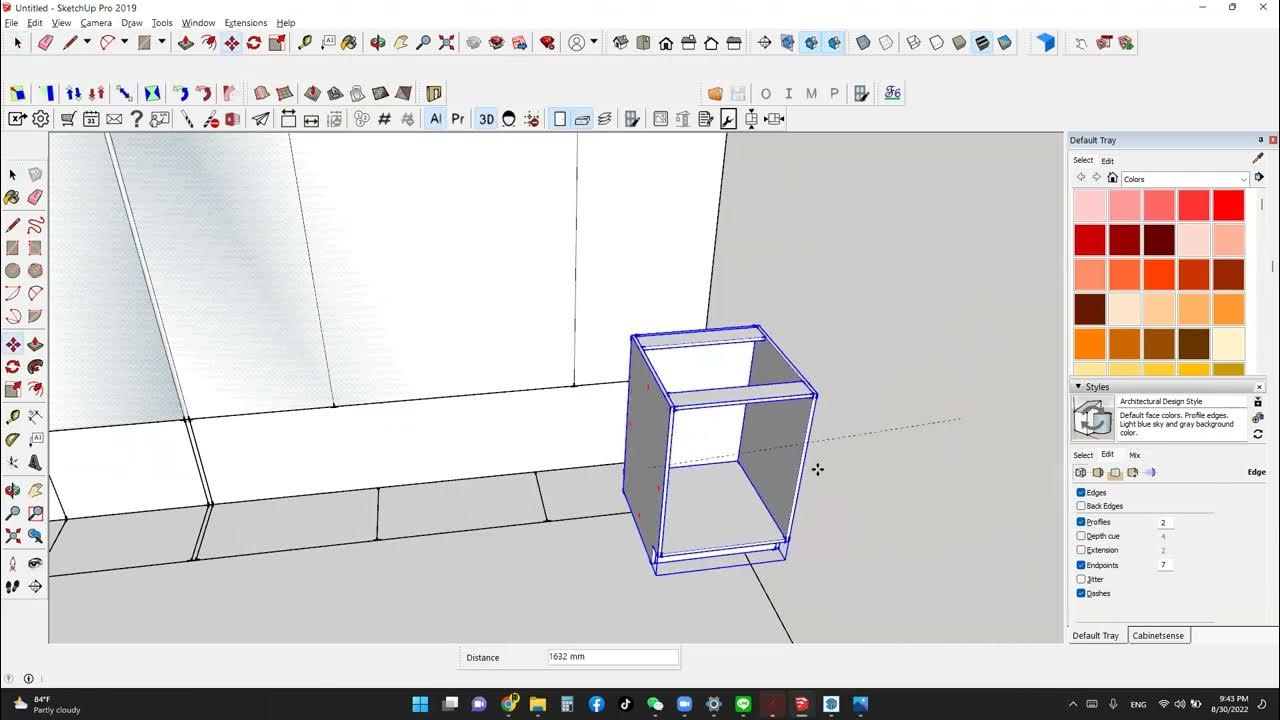This screenshot has width=1280, height=720.
Task: Open the Extensions menu
Action: pyautogui.click(x=246, y=22)
